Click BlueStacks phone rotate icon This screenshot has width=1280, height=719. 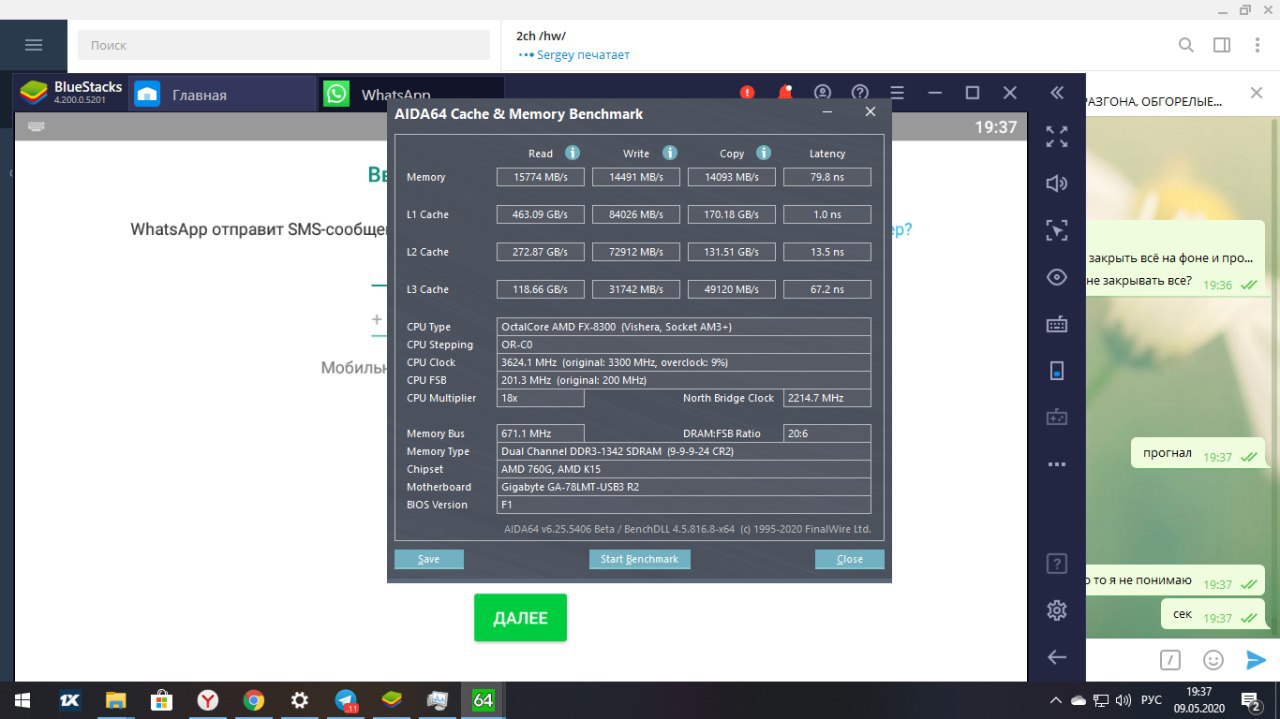(x=1057, y=371)
